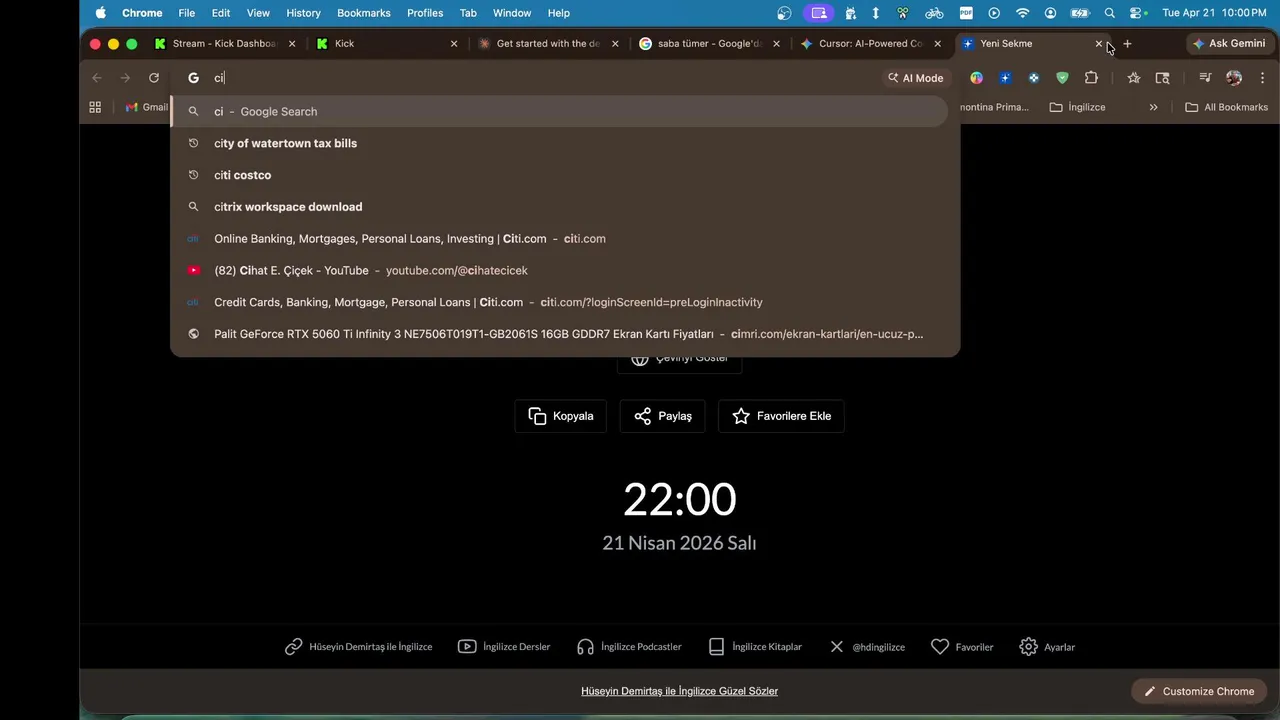Open the Window menu

click(x=512, y=13)
